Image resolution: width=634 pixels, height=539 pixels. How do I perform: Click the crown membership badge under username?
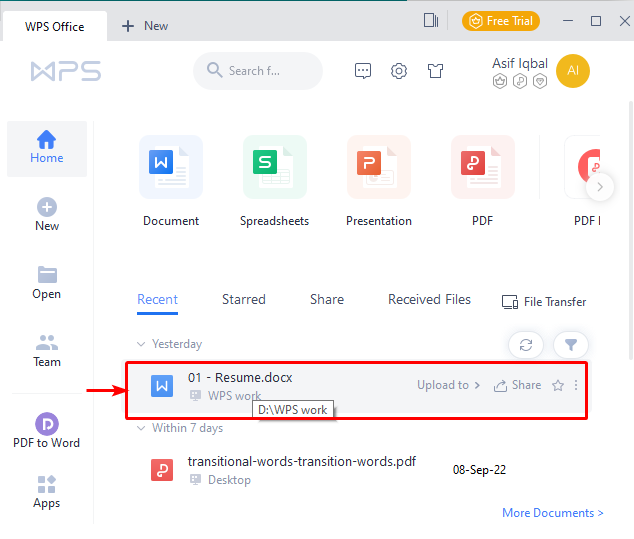point(500,81)
